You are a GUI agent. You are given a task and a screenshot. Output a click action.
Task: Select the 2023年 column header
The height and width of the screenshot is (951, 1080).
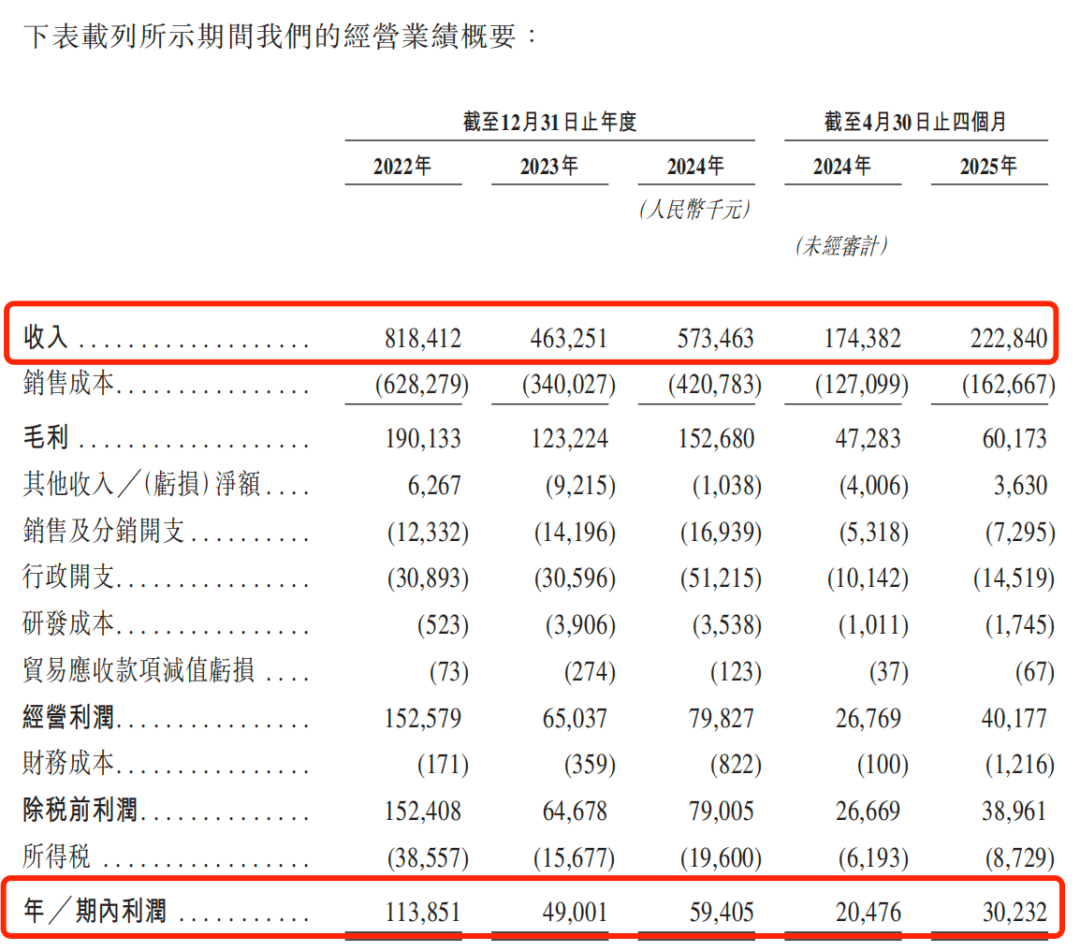549,166
